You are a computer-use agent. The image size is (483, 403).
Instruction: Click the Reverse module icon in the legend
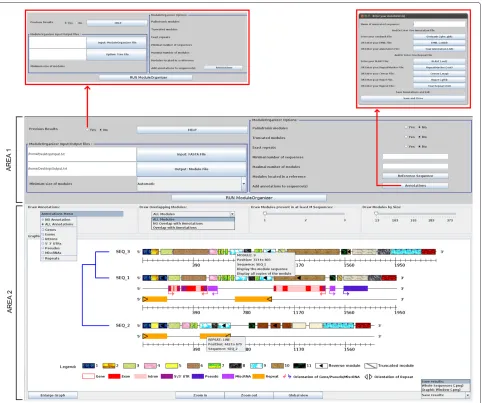coord(321,366)
